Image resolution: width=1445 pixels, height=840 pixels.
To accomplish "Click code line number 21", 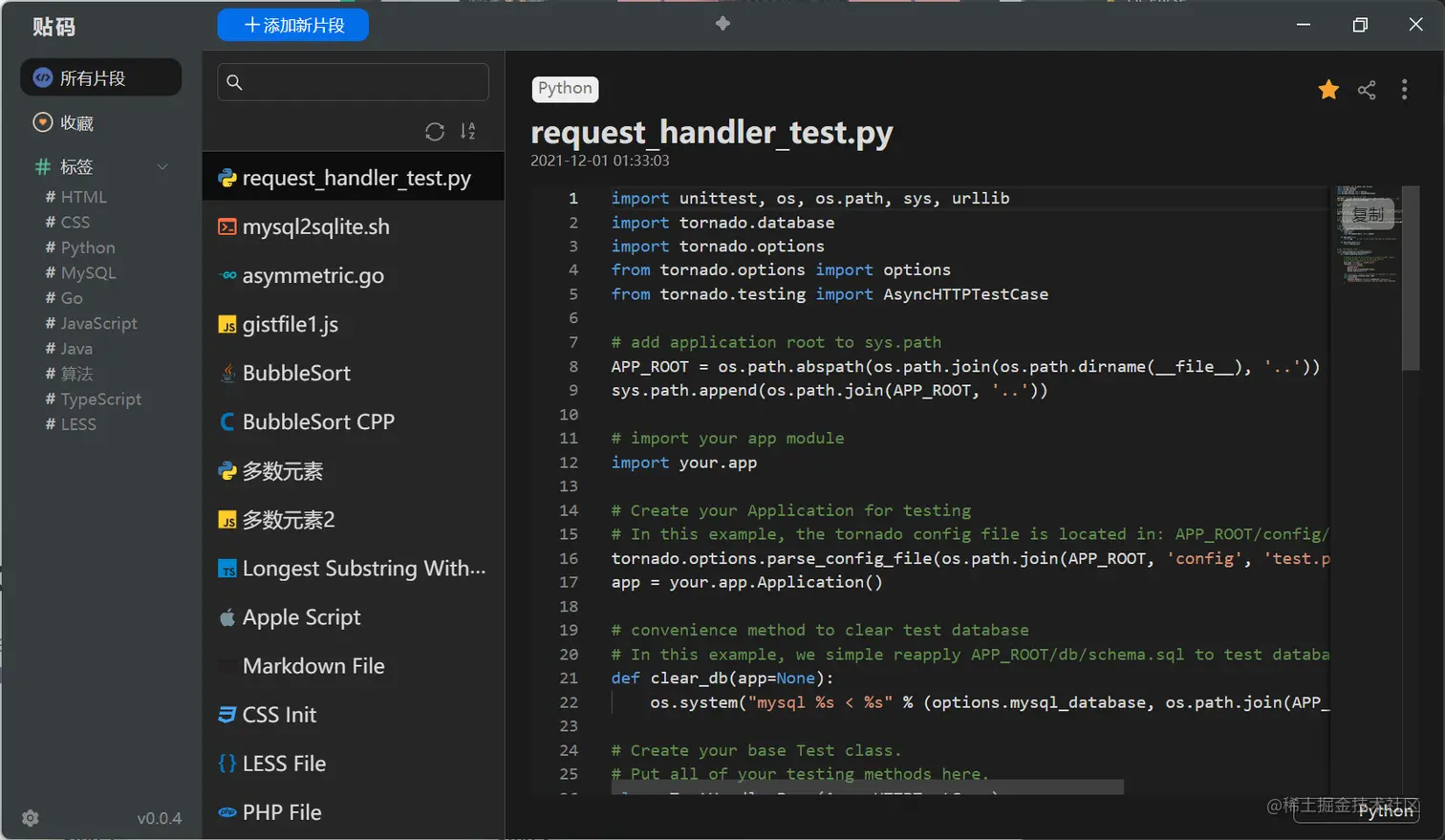I will (569, 678).
